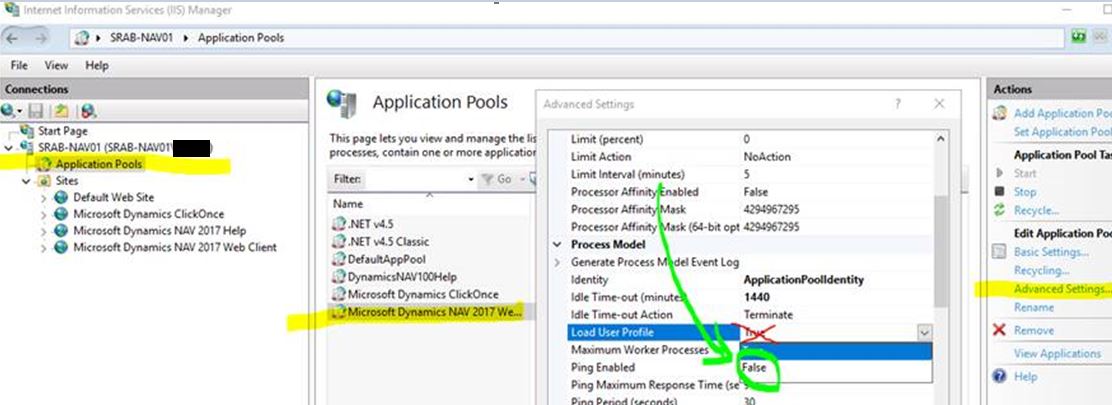This screenshot has width=1112, height=405.
Task: Click the Stop square icon in Actions
Action: coord(999,192)
